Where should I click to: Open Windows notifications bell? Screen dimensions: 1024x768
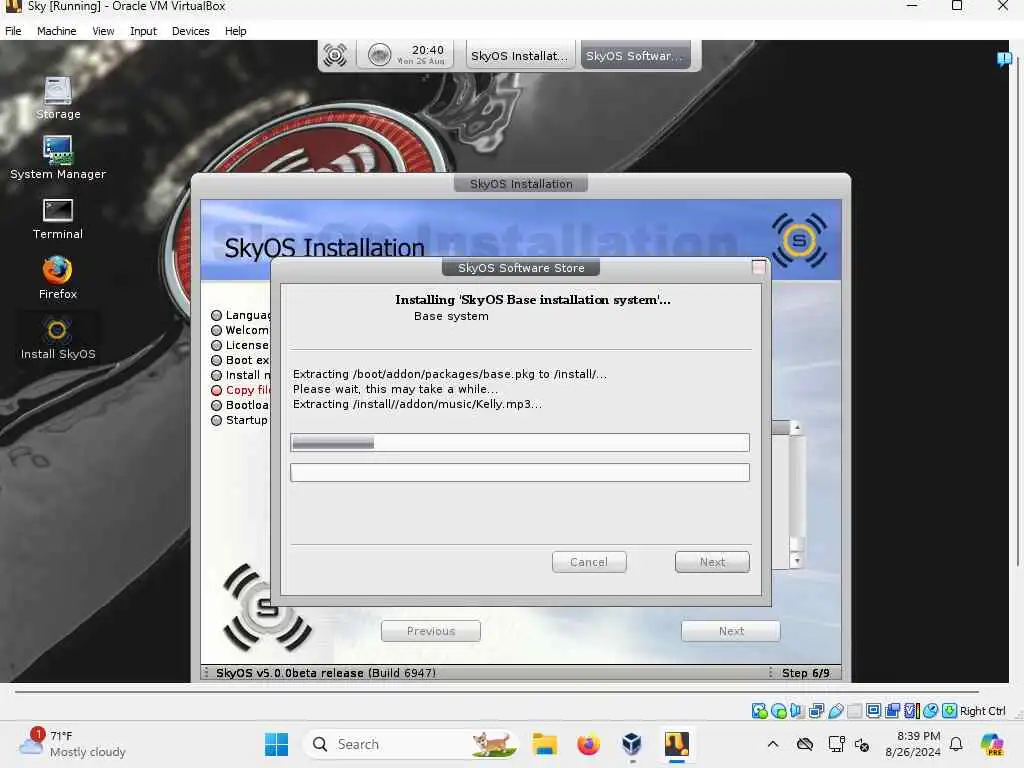(956, 744)
